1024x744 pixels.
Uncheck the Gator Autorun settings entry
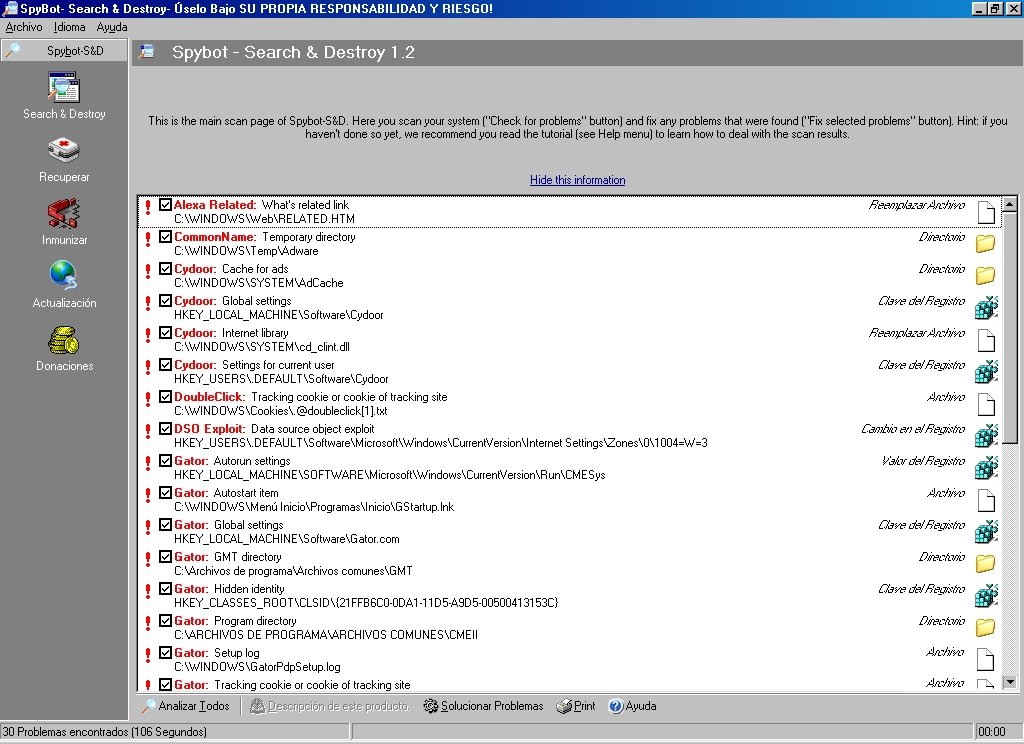pos(165,461)
